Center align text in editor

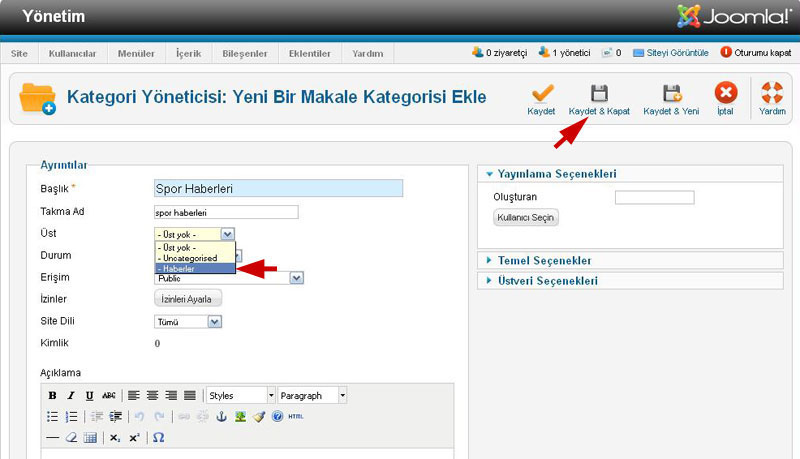point(152,395)
